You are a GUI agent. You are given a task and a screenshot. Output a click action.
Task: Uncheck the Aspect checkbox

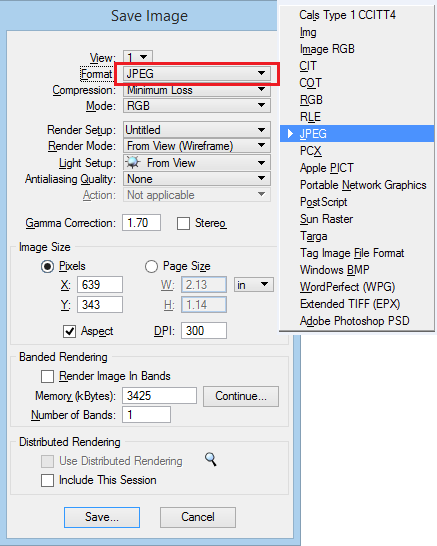coord(69,331)
